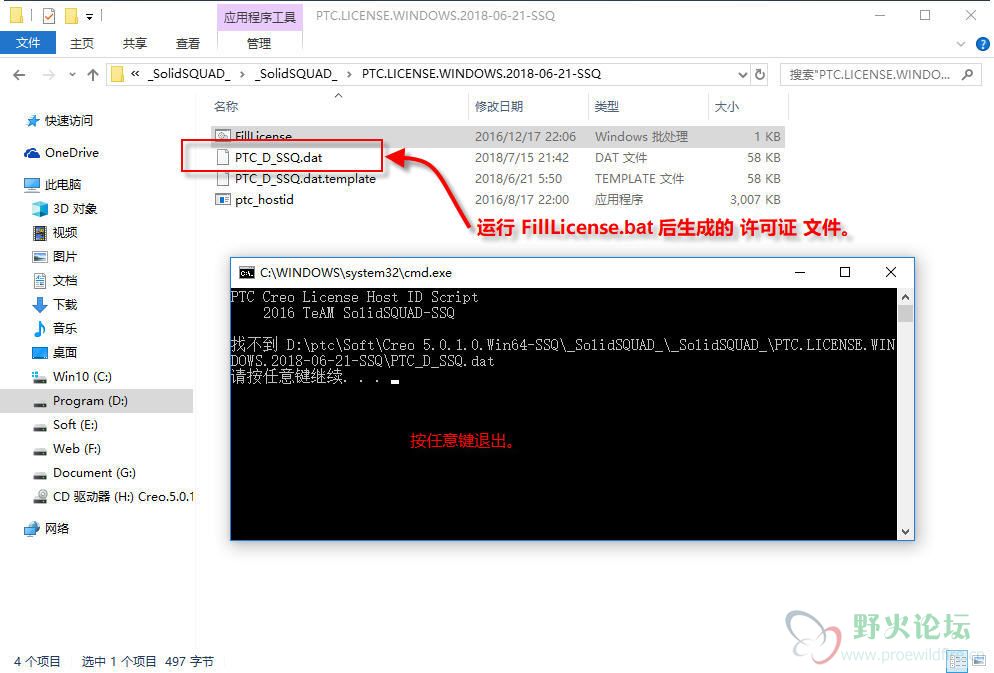Click the refresh button beside address bar

click(759, 75)
